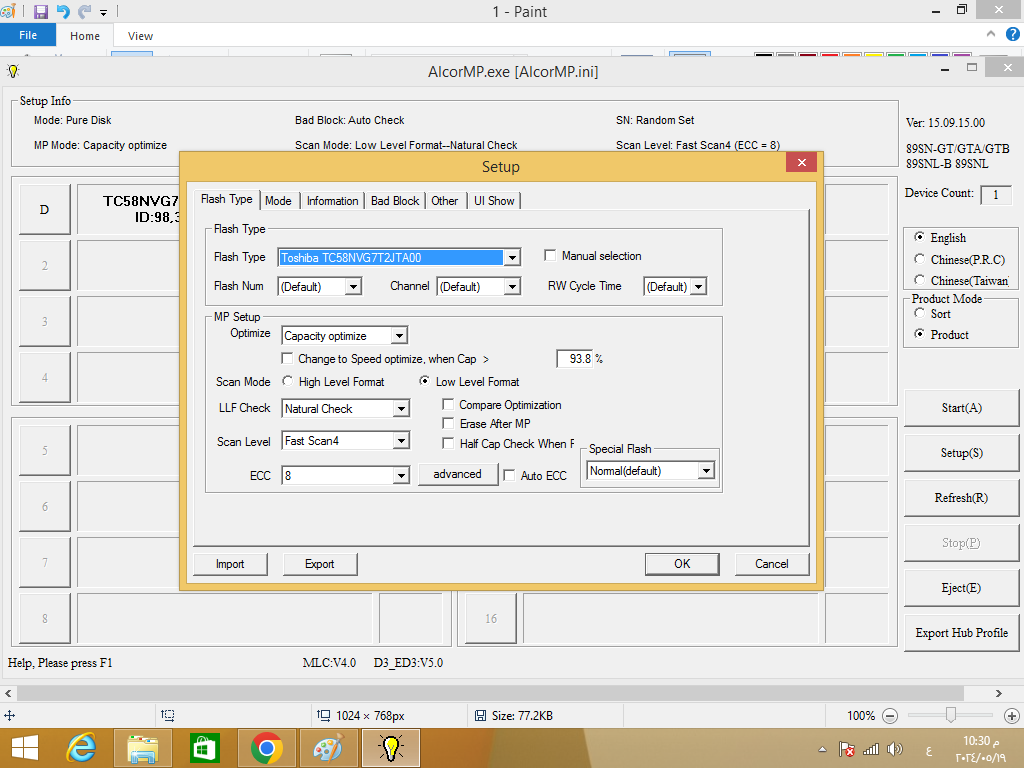
Task: Select English language radio button
Action: 920,237
